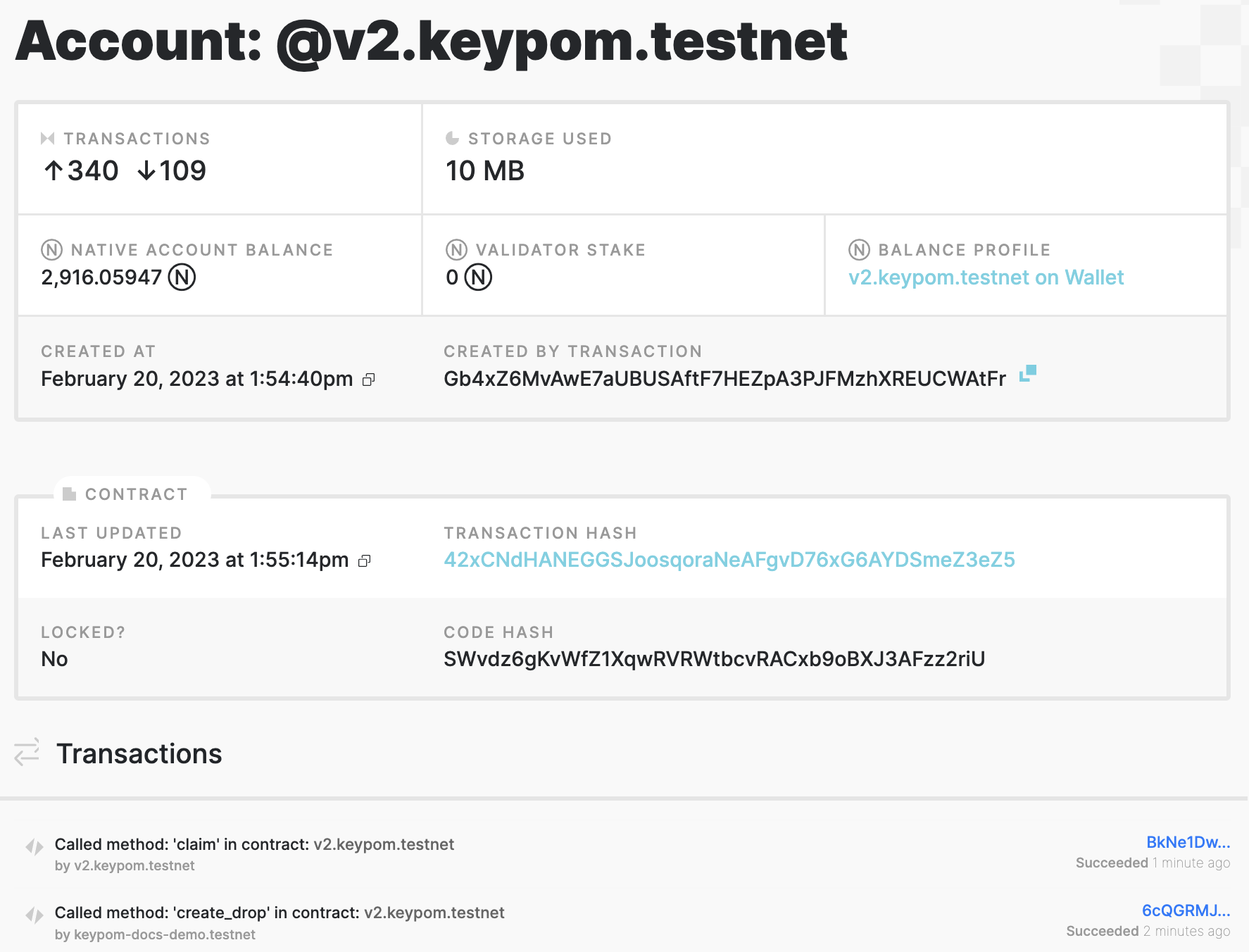Screen dimensions: 1249x952
Task: Click the document icon on Contract tab
Action: pos(69,494)
